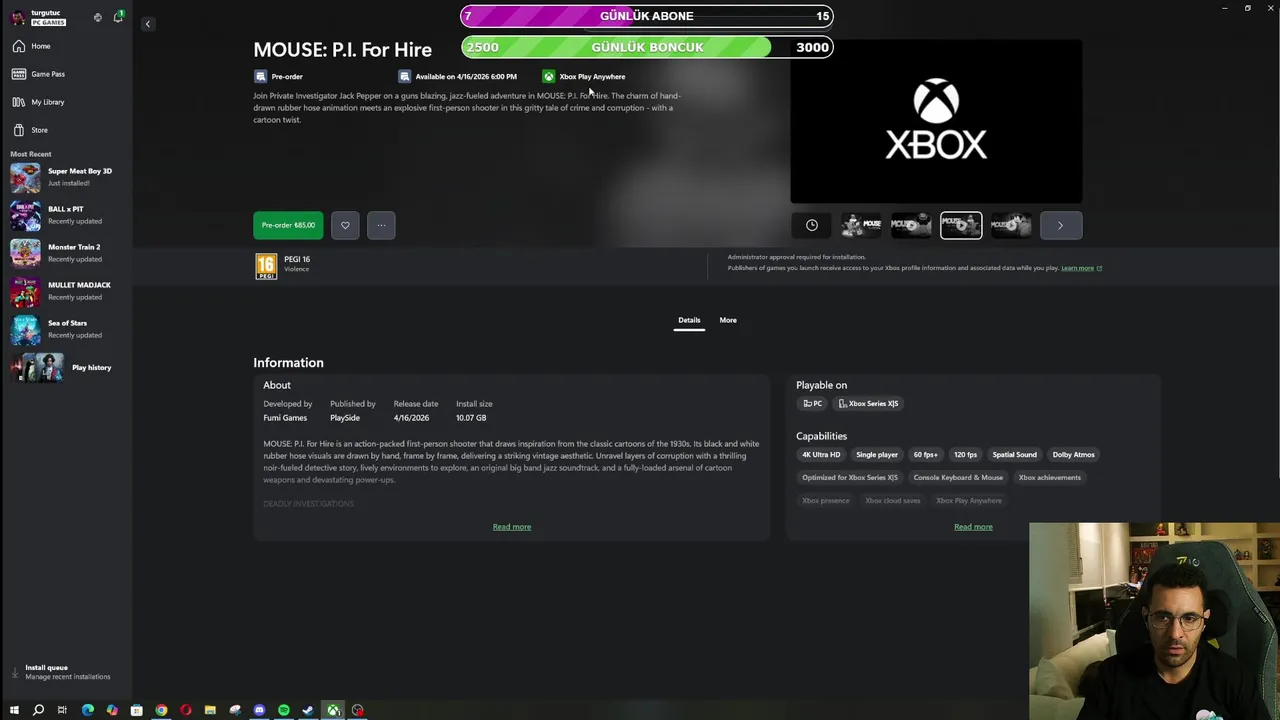This screenshot has height=720, width=1280.
Task: Click the Pre-order badge icon
Action: 260,76
